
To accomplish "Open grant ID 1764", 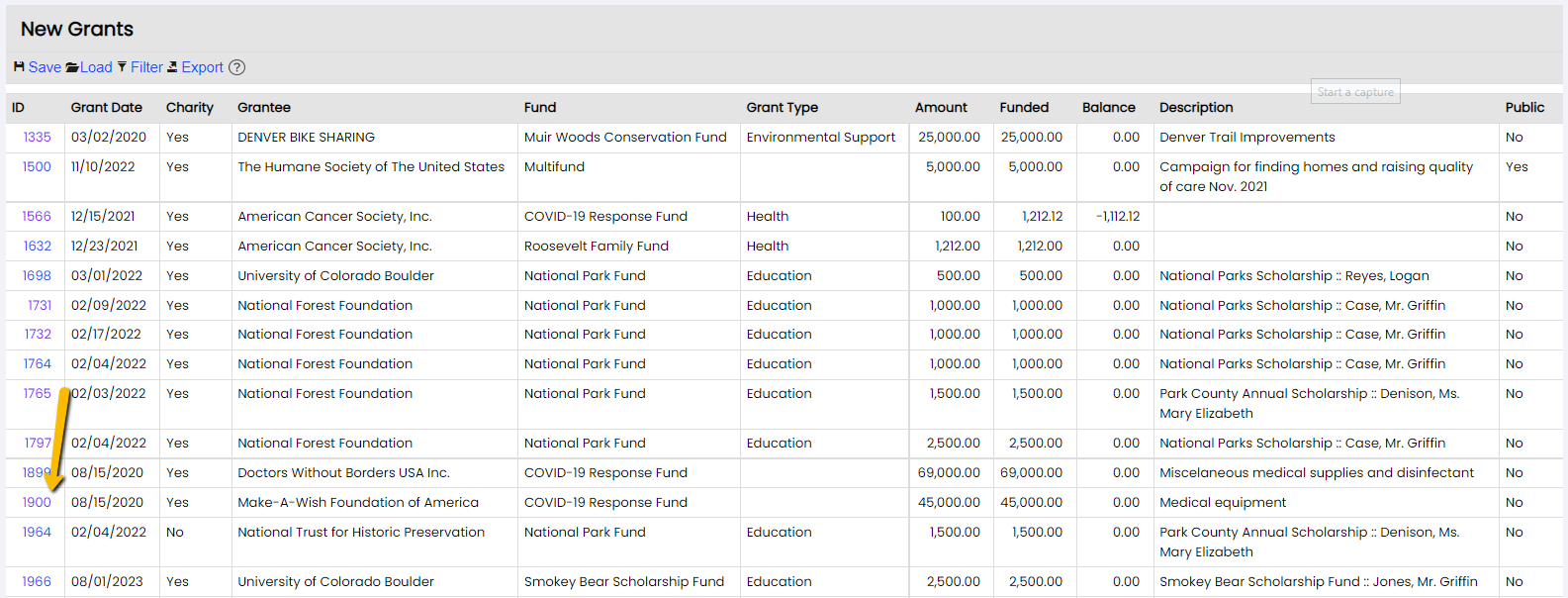I will pyautogui.click(x=38, y=364).
